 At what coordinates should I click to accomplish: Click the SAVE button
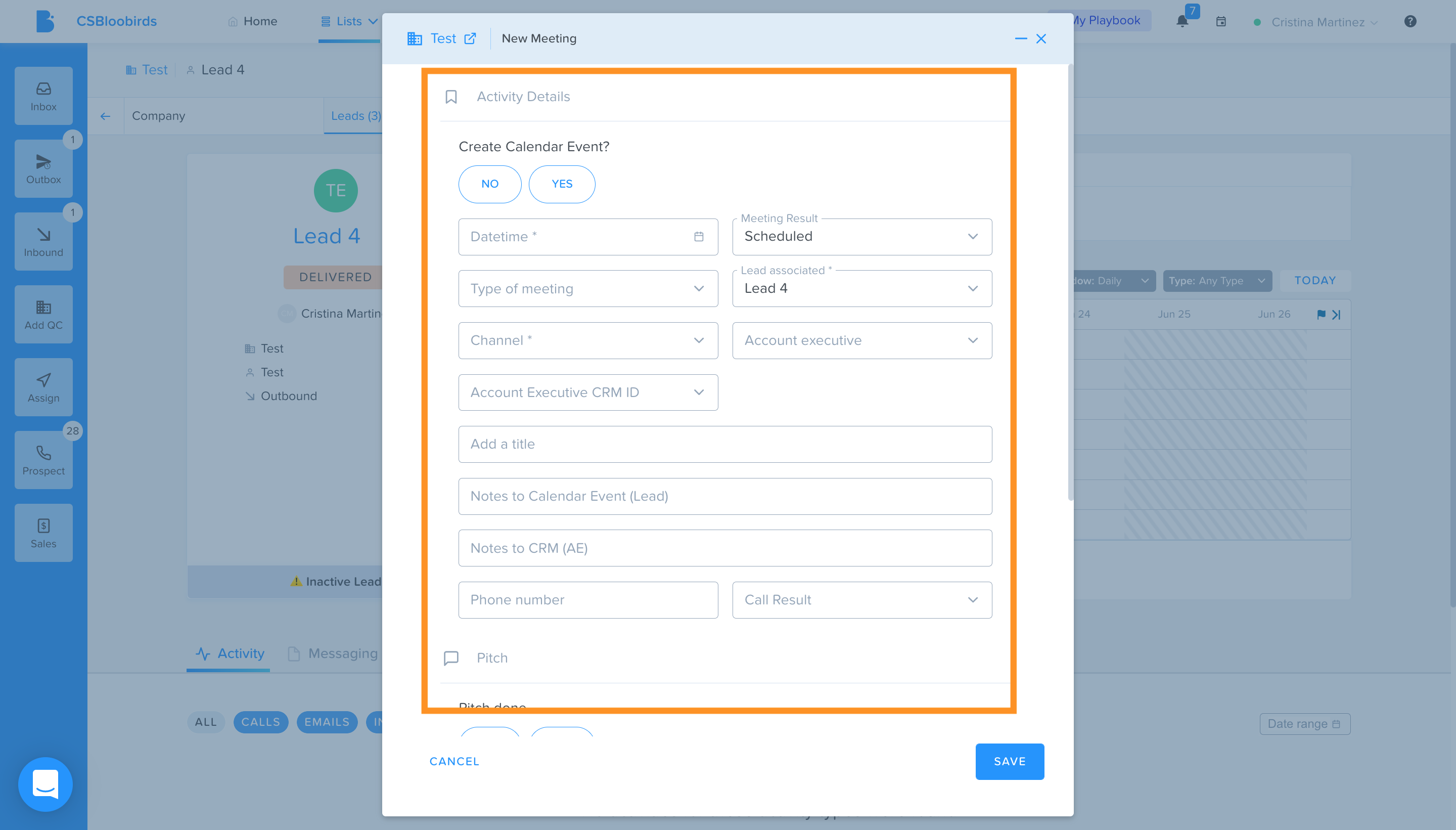(x=1010, y=762)
